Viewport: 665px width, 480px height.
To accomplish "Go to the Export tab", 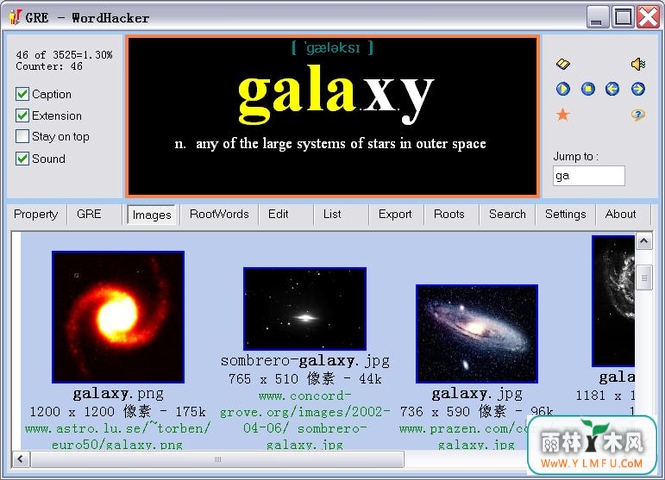I will (395, 214).
